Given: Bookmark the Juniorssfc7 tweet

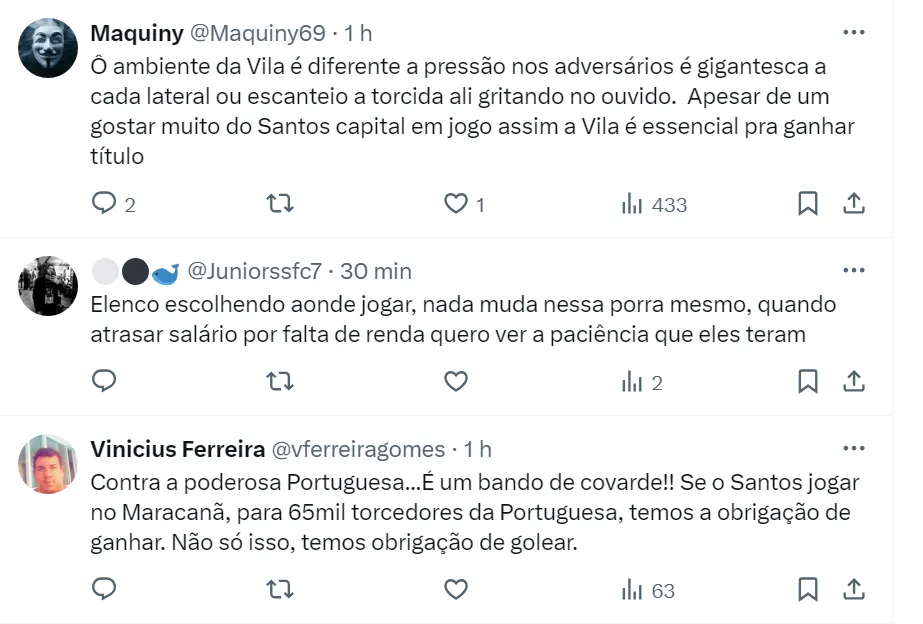Looking at the screenshot, I should click(808, 381).
